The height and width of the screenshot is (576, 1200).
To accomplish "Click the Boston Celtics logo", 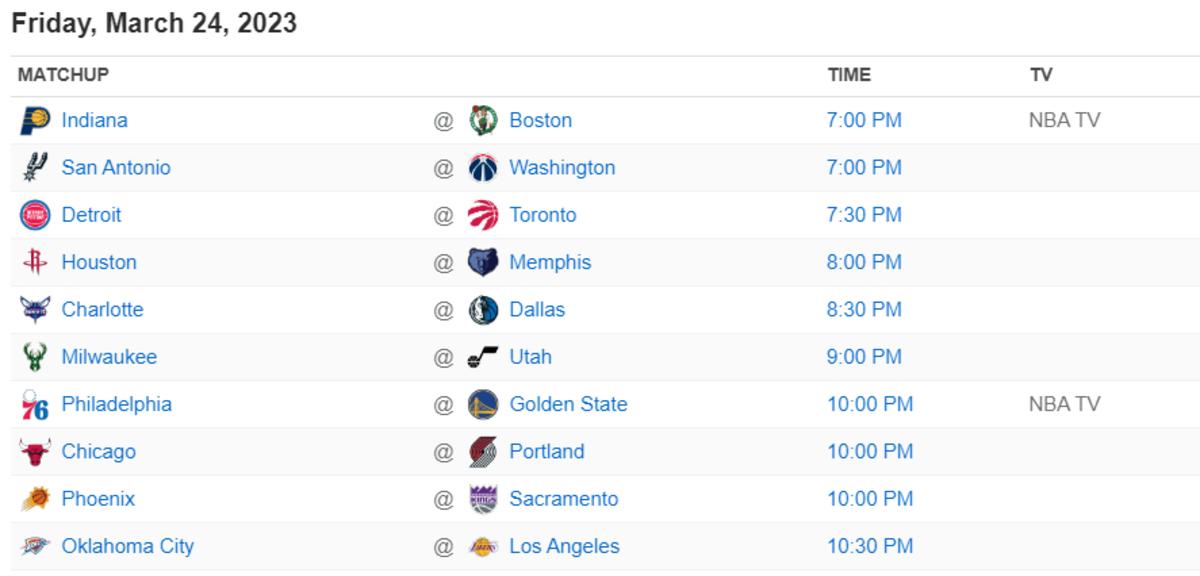I will 483,120.
